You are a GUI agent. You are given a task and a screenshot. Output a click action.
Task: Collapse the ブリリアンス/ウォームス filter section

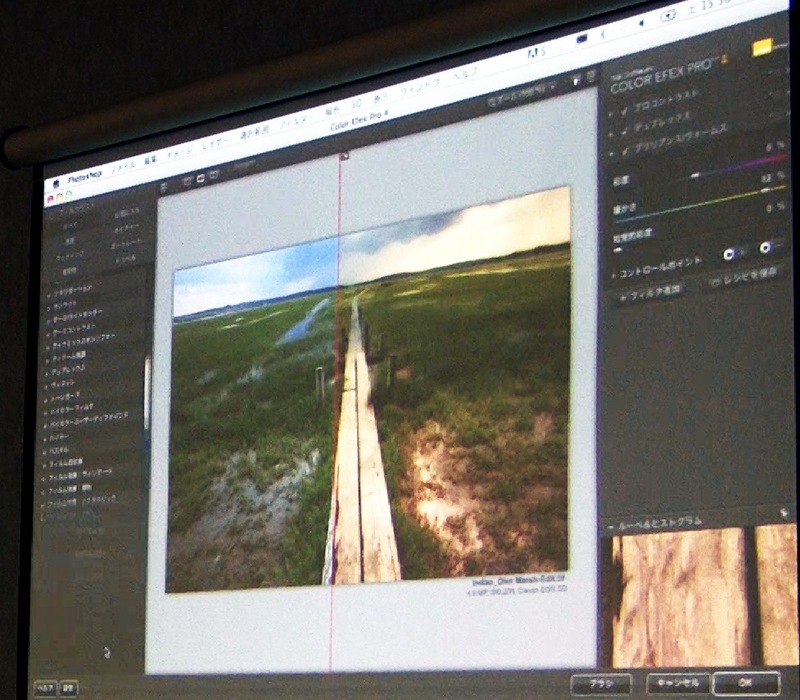tap(612, 154)
